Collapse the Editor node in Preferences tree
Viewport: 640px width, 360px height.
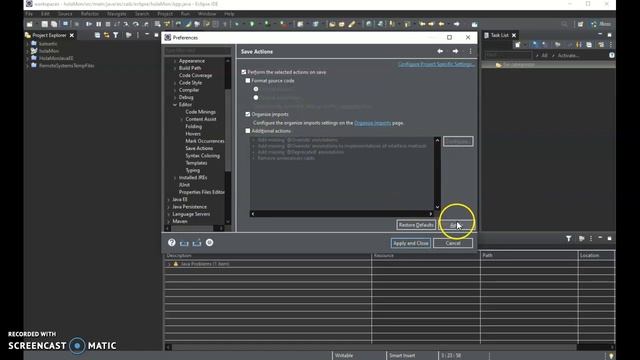[x=175, y=105]
